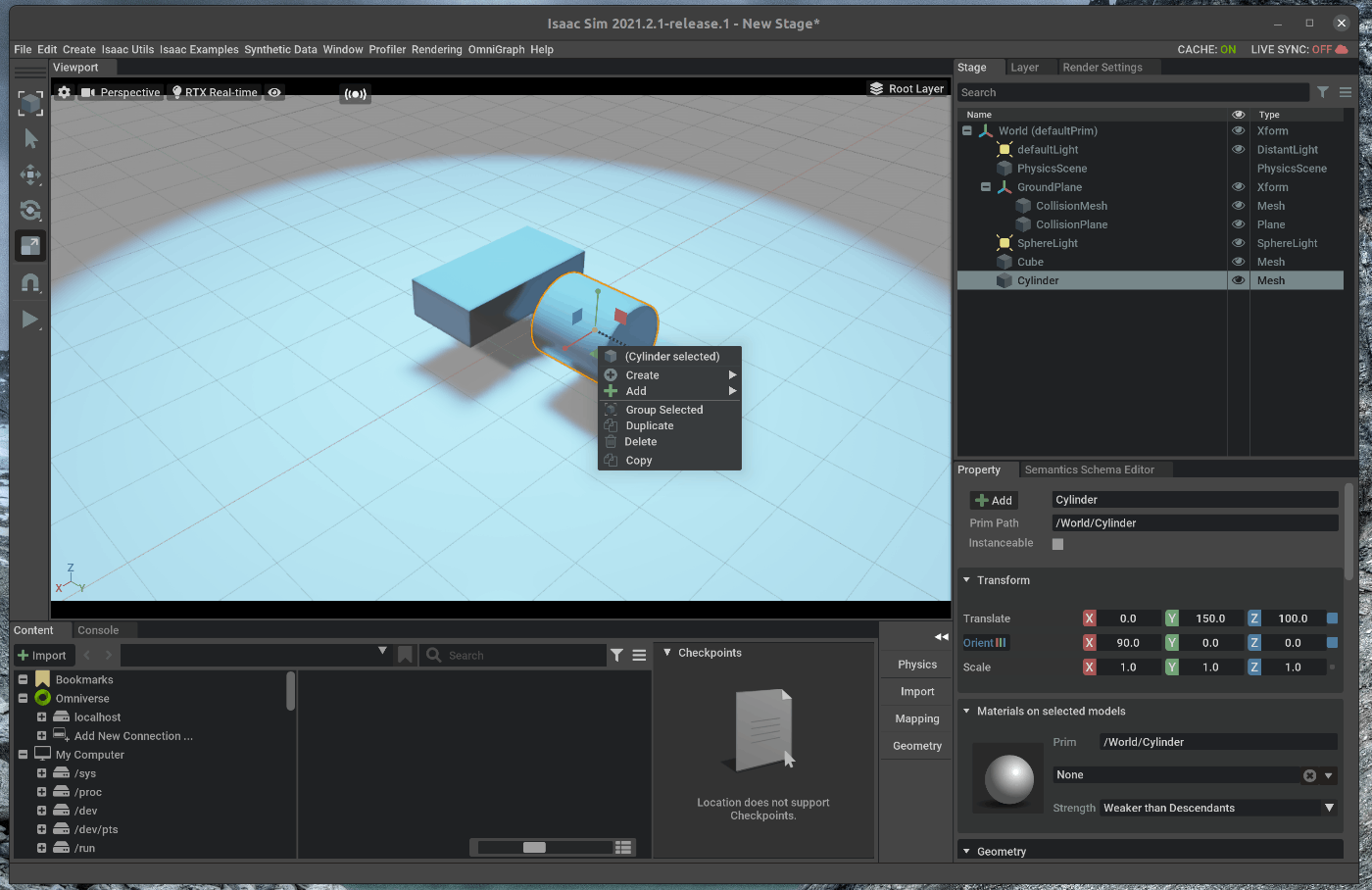Image resolution: width=1372 pixels, height=890 pixels.
Task: Open the Geometry side tab button
Action: click(917, 746)
